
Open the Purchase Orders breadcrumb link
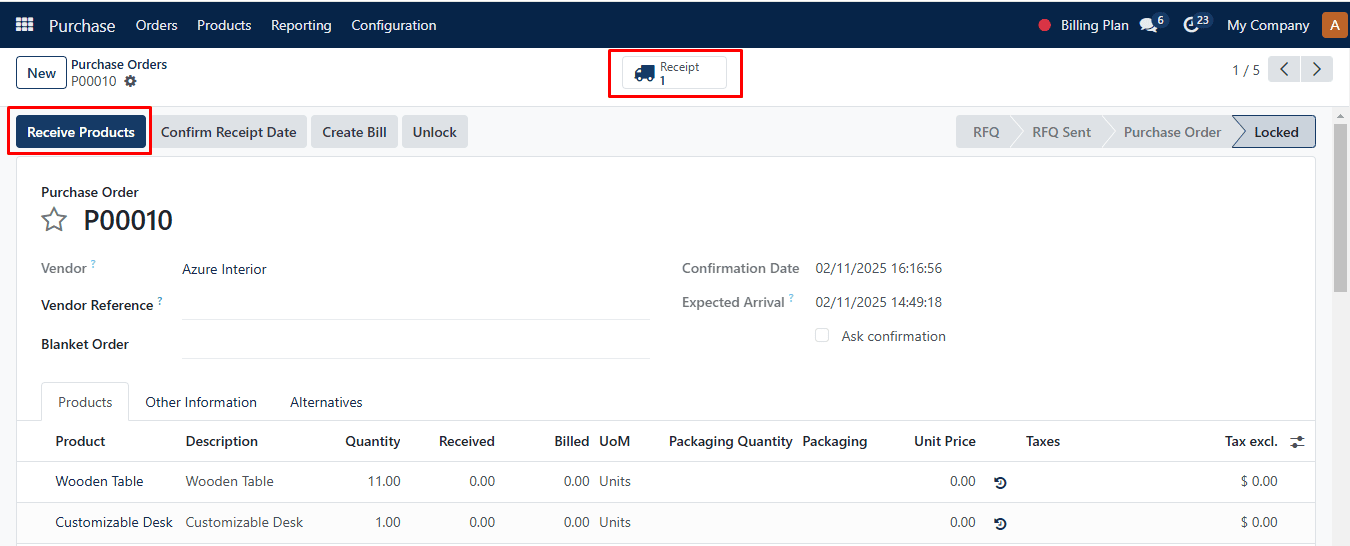click(119, 64)
